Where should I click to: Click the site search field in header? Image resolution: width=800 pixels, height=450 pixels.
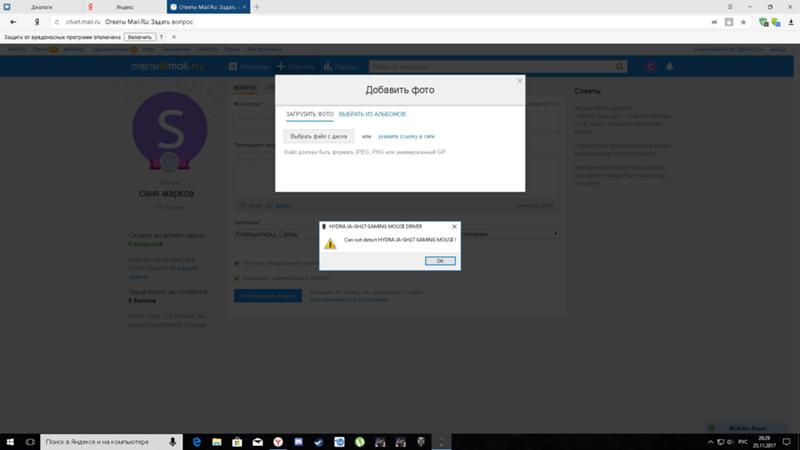tap(492, 66)
